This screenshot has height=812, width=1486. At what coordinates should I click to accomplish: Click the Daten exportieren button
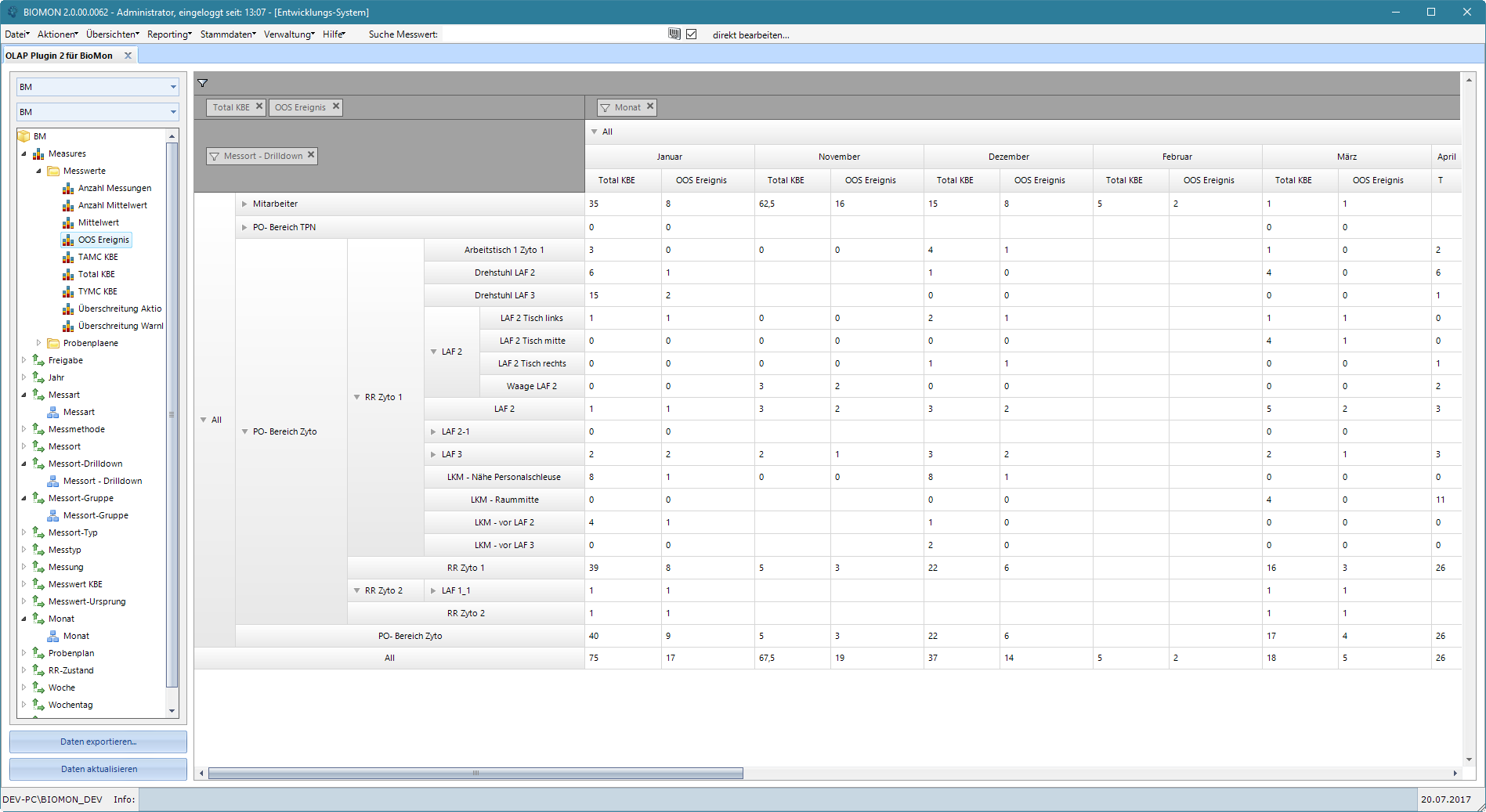(x=98, y=742)
